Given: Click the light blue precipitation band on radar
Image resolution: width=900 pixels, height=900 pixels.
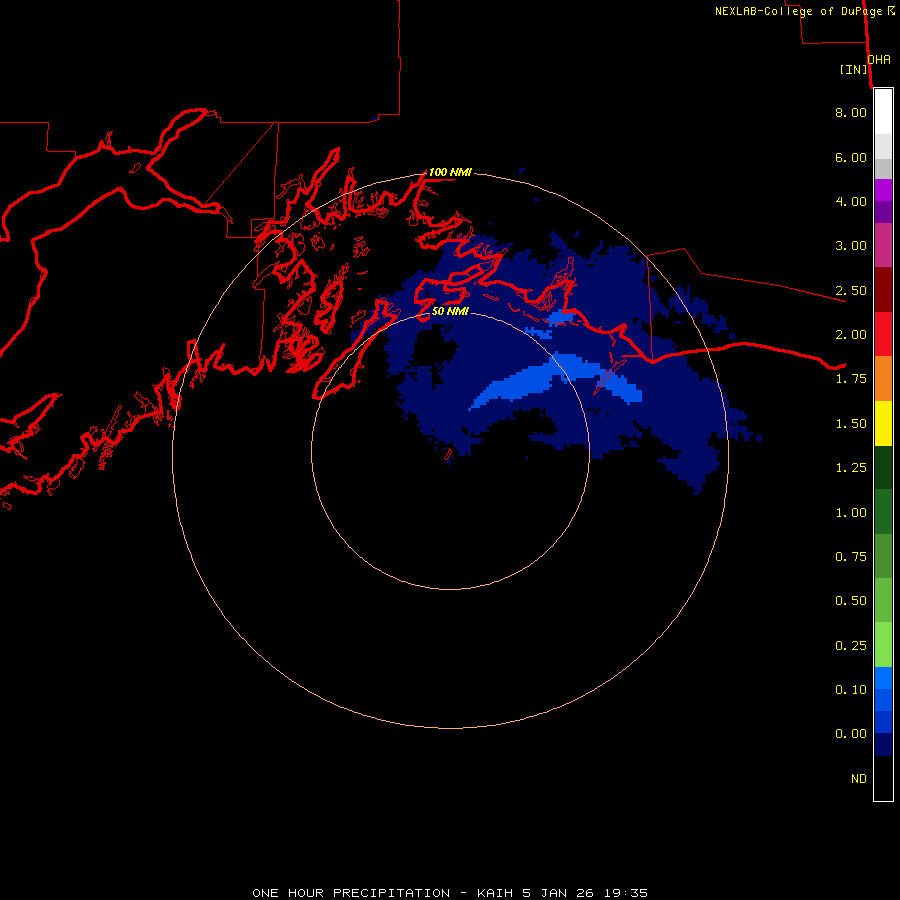Looking at the screenshot, I should pyautogui.click(x=556, y=378).
